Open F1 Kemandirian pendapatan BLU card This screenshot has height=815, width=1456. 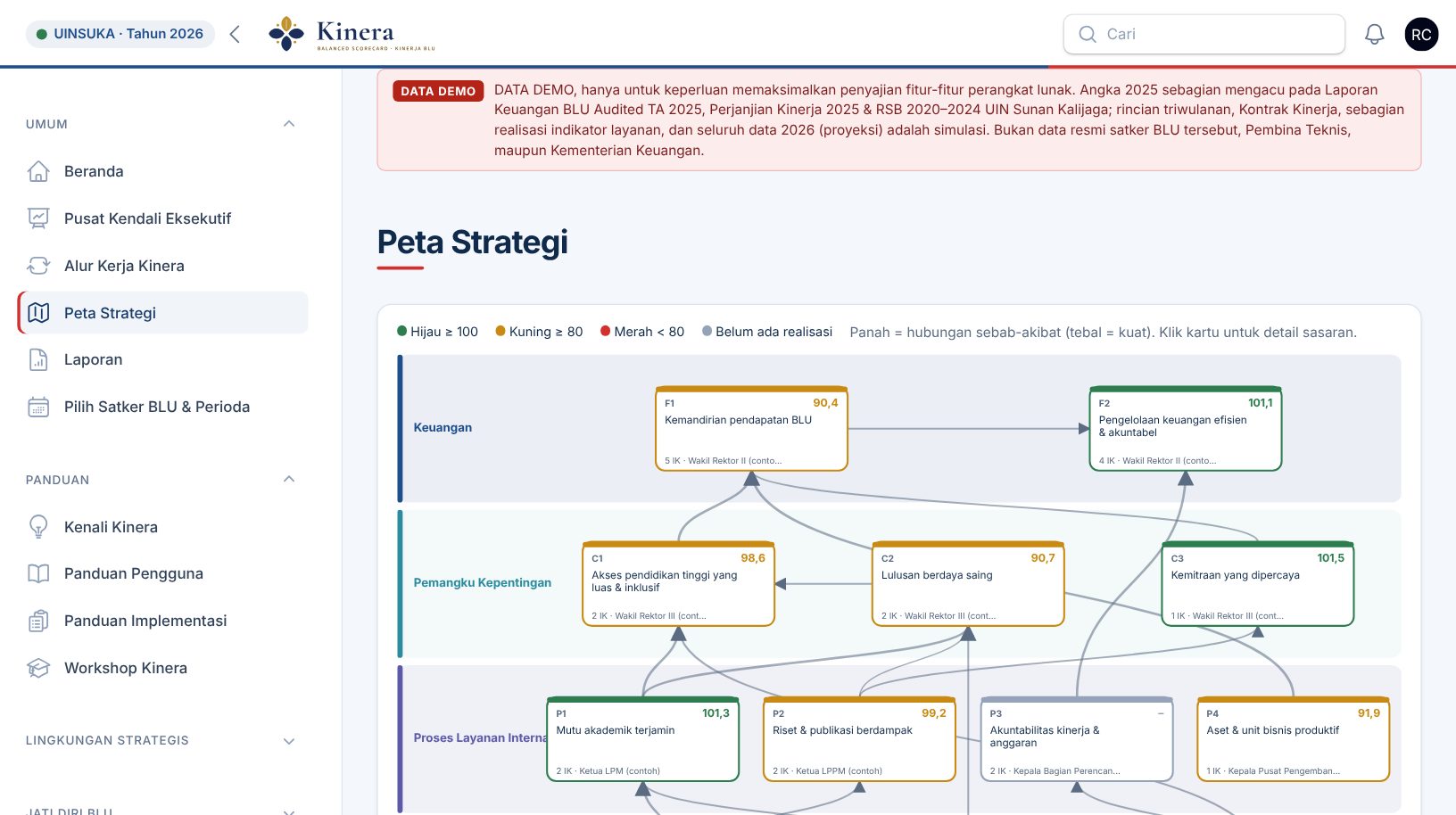pos(751,429)
